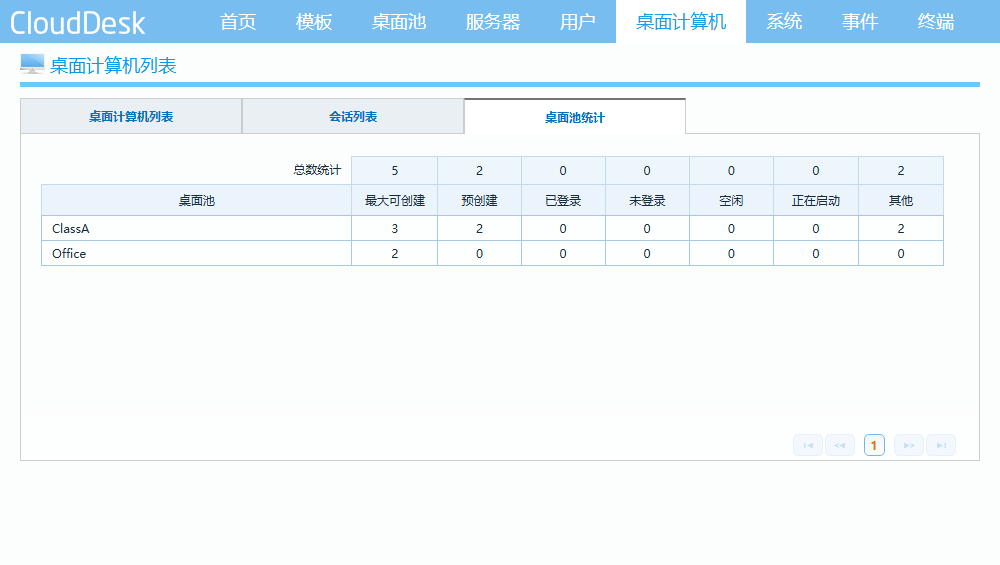Click the 预创建 column header
Viewport: 1000px width, 565px height.
(x=480, y=200)
